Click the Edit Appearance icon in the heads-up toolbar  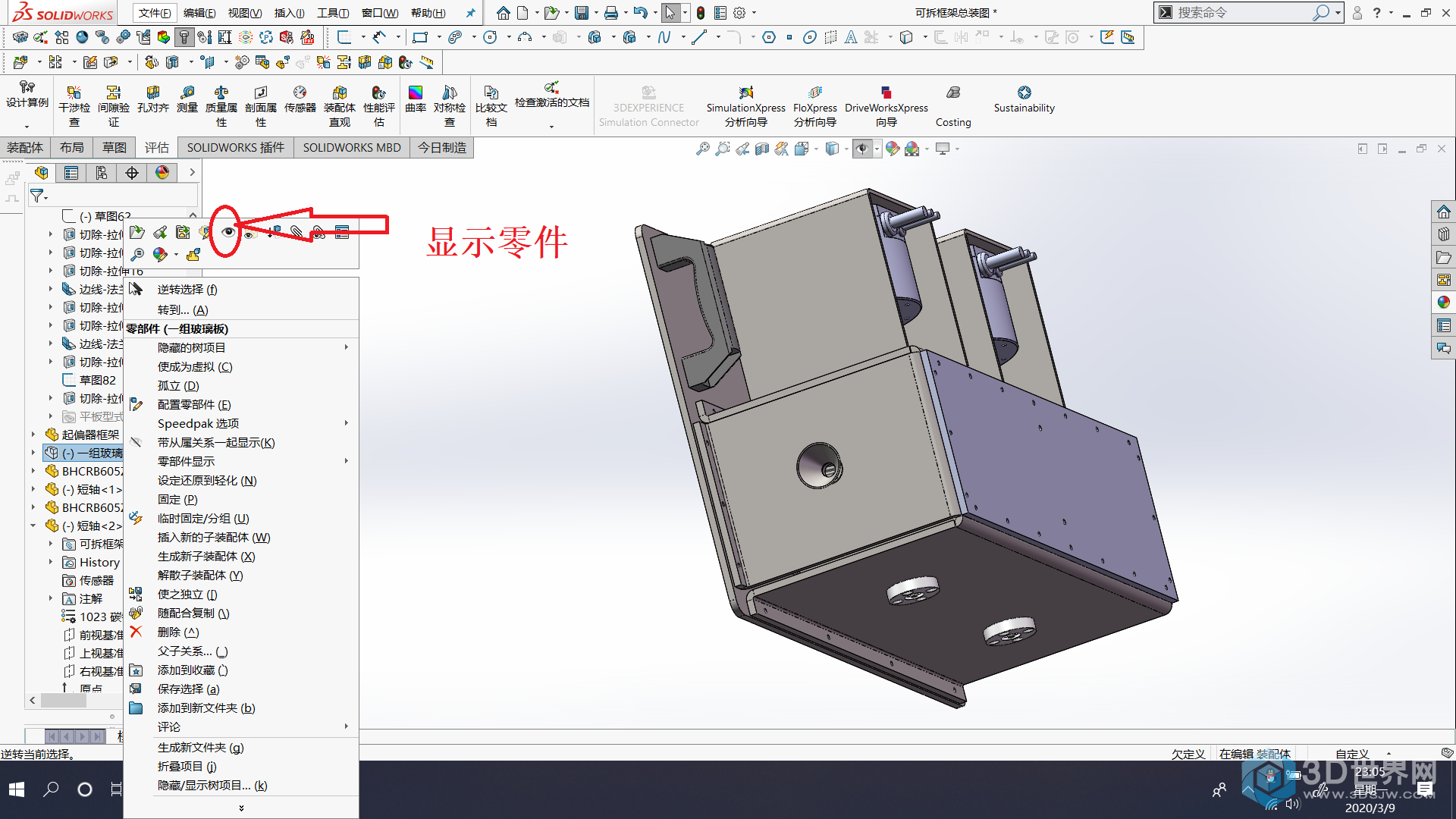pyautogui.click(x=893, y=149)
